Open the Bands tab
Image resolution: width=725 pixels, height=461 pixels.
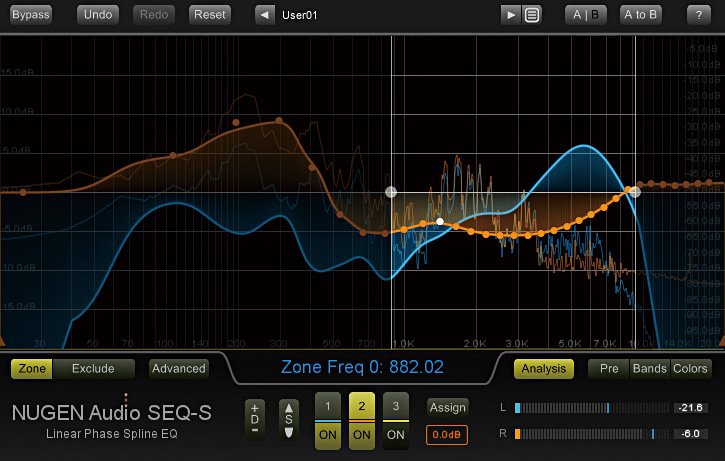coord(650,369)
